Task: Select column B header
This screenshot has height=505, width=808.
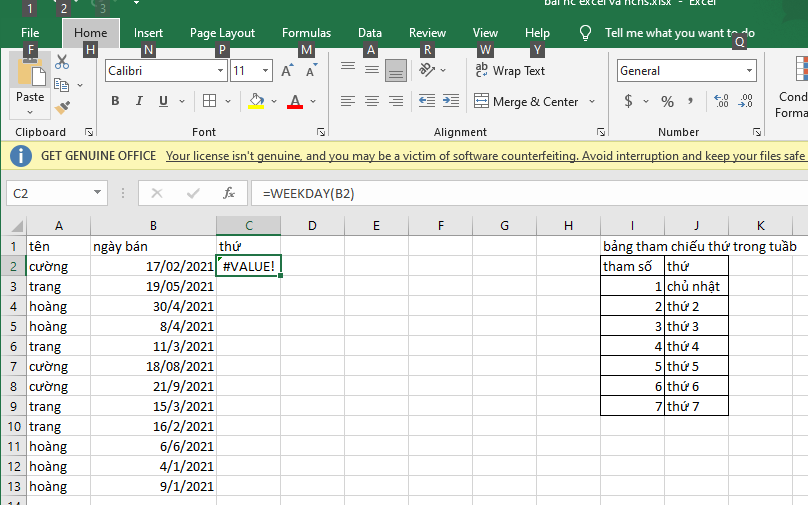Action: [x=153, y=226]
